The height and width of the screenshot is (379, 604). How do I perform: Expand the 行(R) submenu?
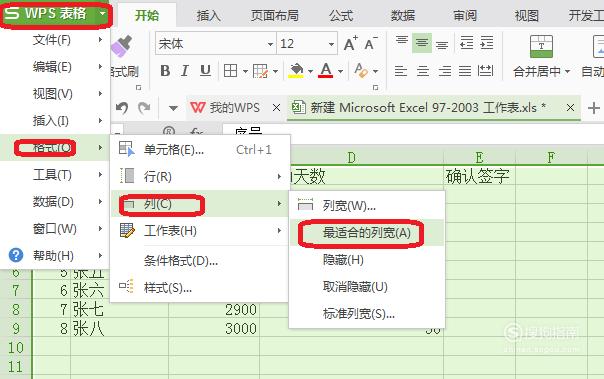click(200, 177)
